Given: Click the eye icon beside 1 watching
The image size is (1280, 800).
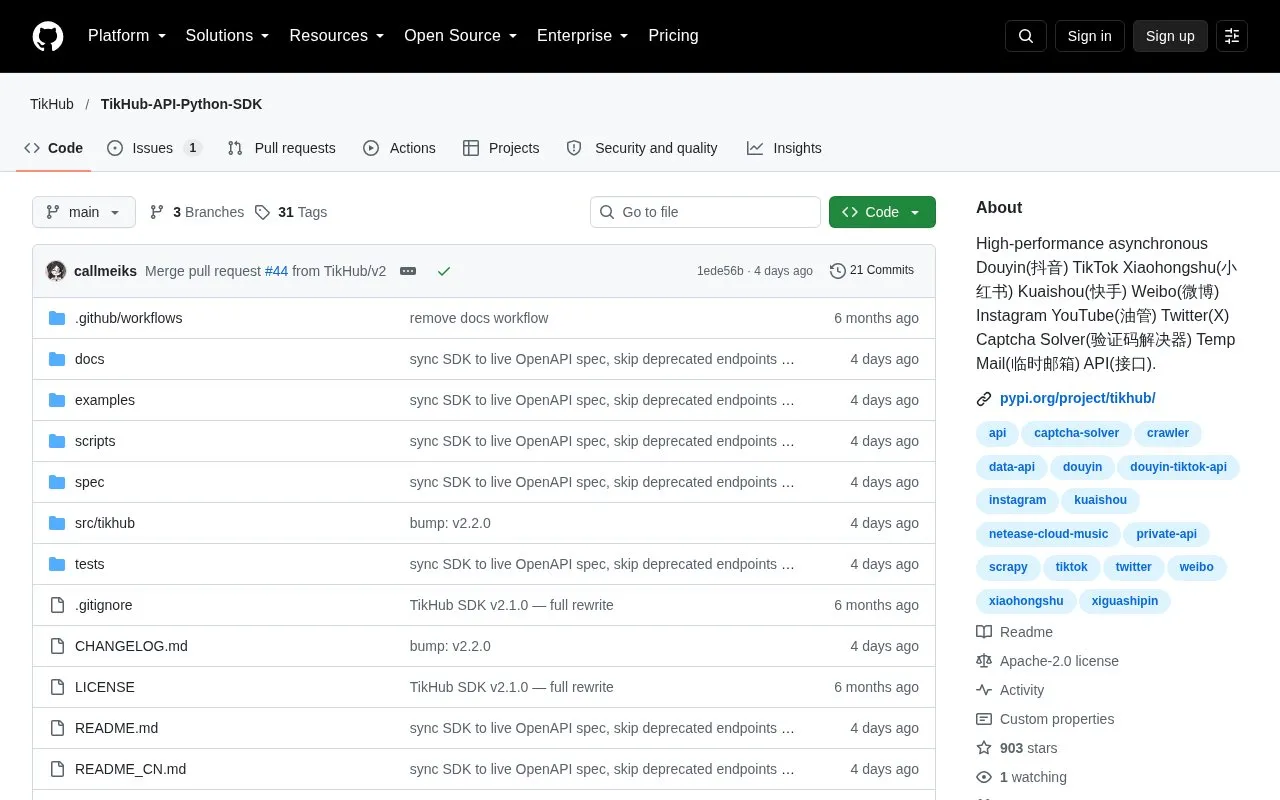Looking at the screenshot, I should 984,777.
